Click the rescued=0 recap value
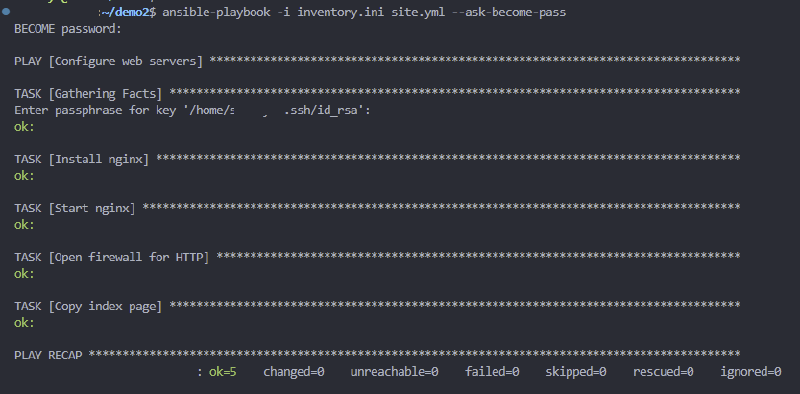800x394 pixels. (663, 372)
